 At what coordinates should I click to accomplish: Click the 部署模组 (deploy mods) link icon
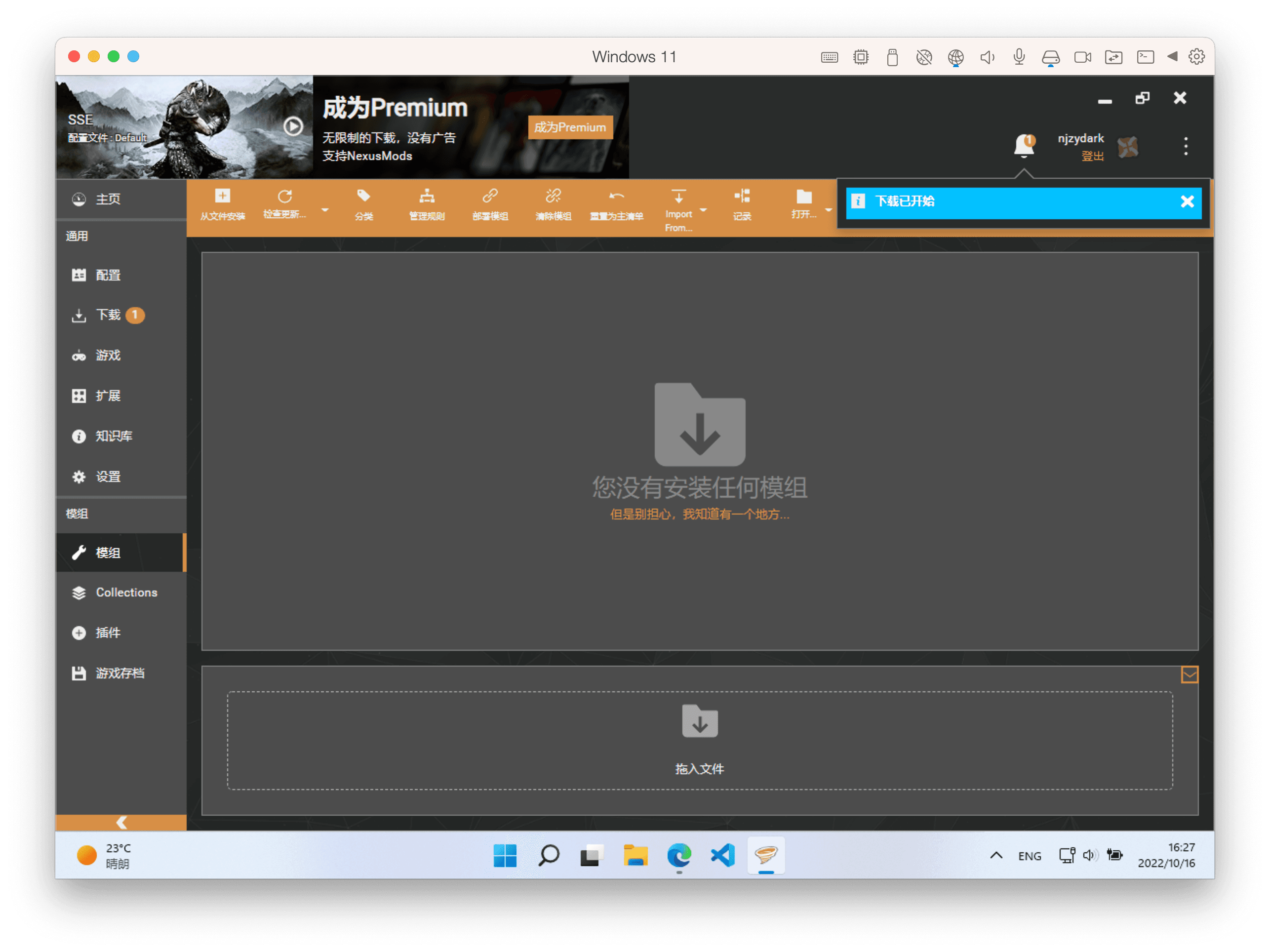point(490,197)
